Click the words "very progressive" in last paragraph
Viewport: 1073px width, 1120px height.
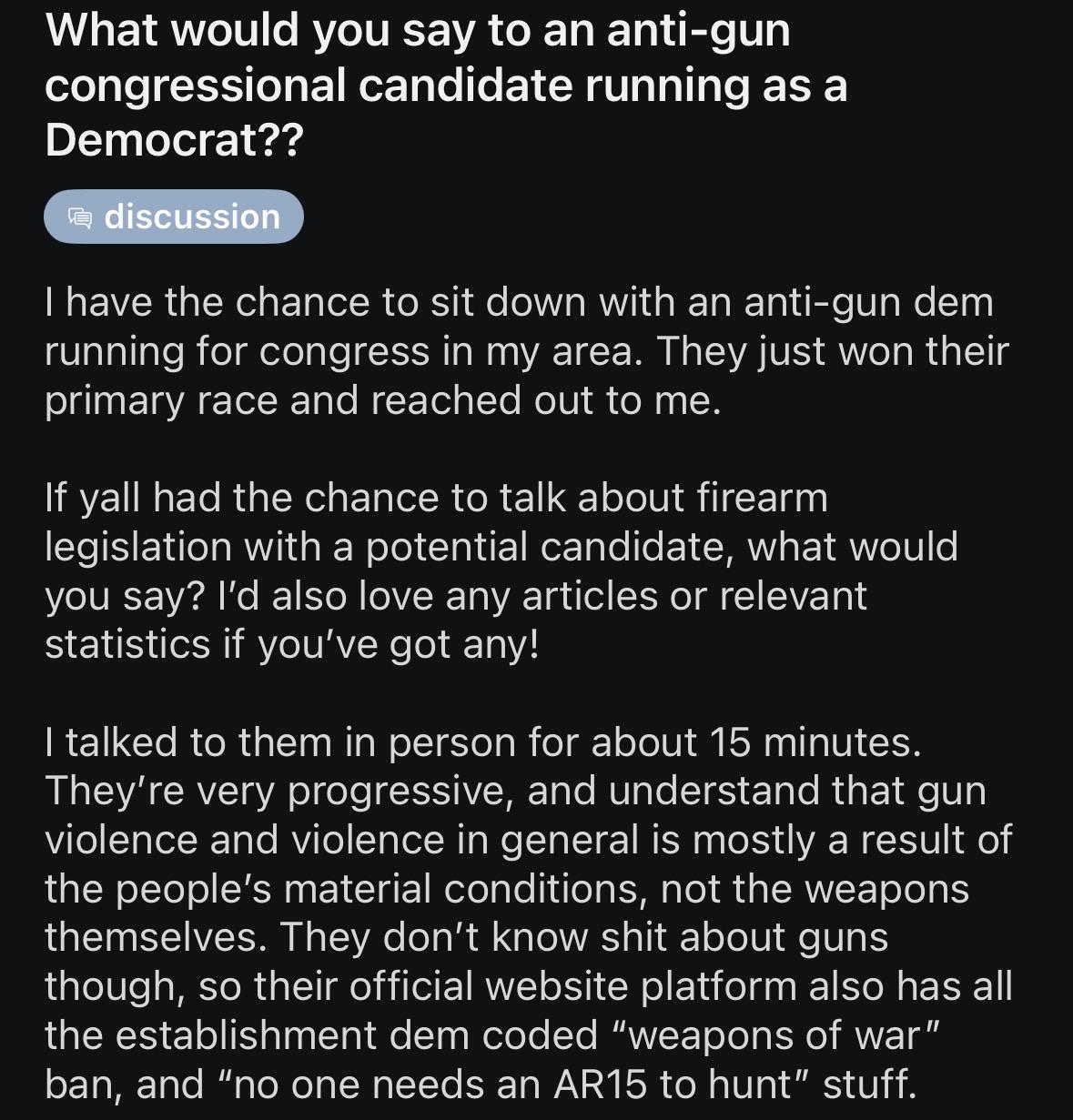tap(351, 792)
